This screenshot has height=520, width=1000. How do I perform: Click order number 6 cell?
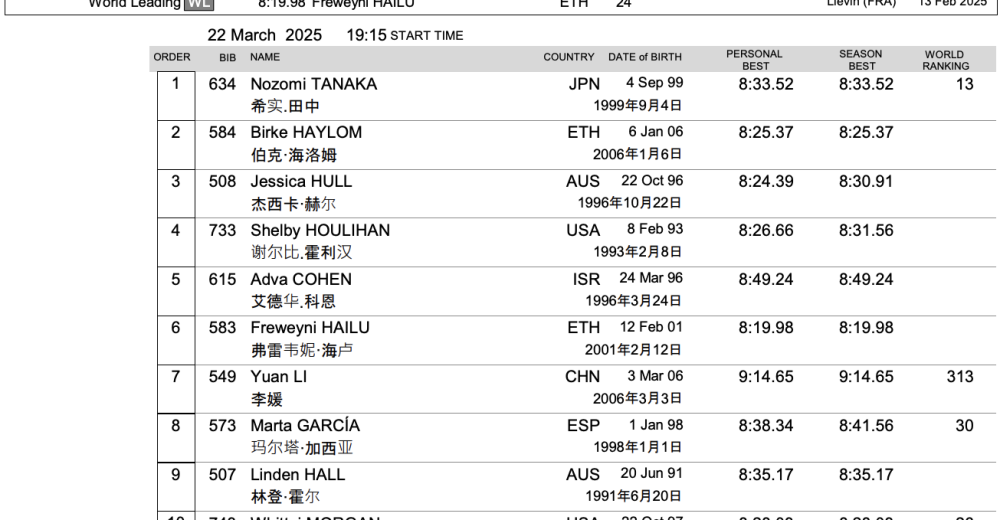click(x=176, y=327)
